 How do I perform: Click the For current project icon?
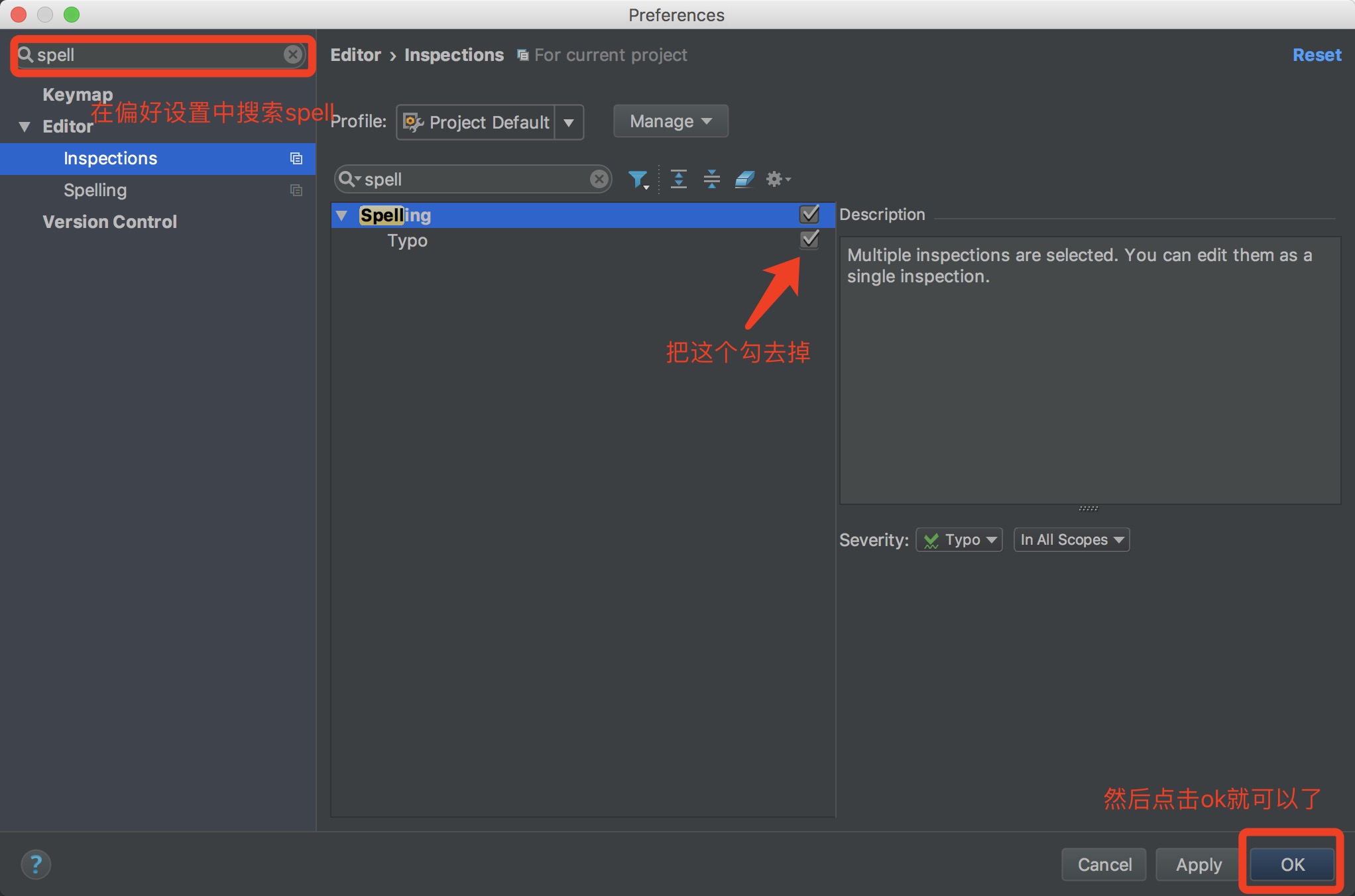click(522, 55)
